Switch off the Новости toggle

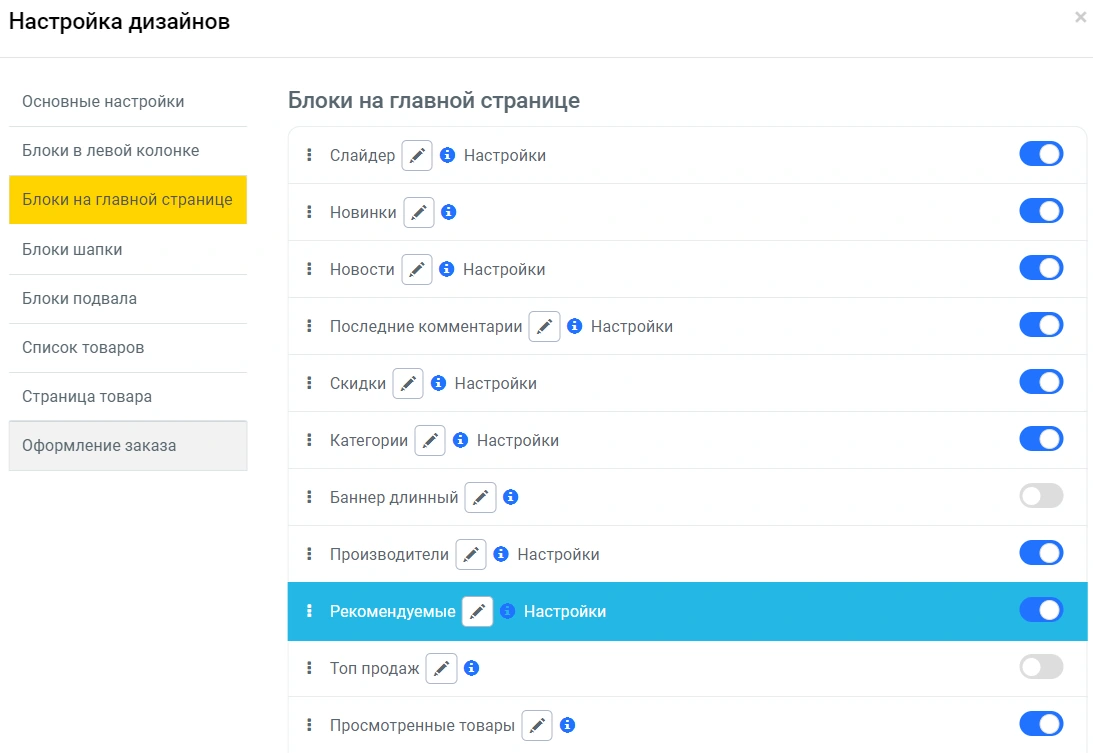tap(1041, 268)
